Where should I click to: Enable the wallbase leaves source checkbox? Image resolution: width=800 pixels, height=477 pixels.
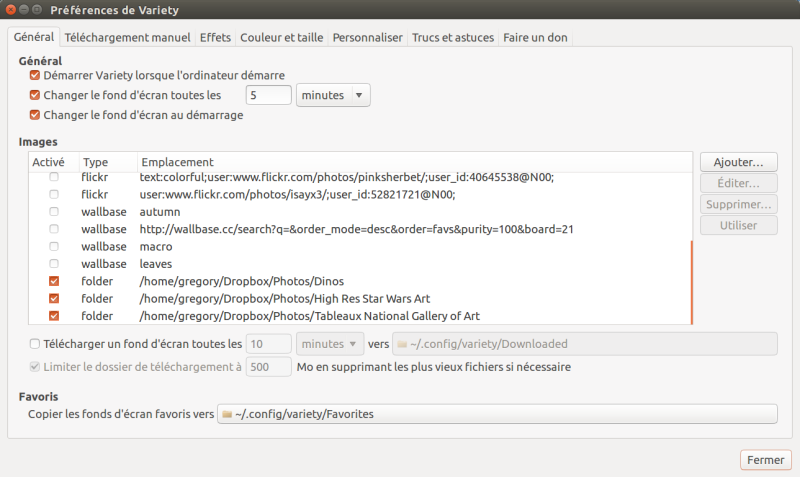54,264
